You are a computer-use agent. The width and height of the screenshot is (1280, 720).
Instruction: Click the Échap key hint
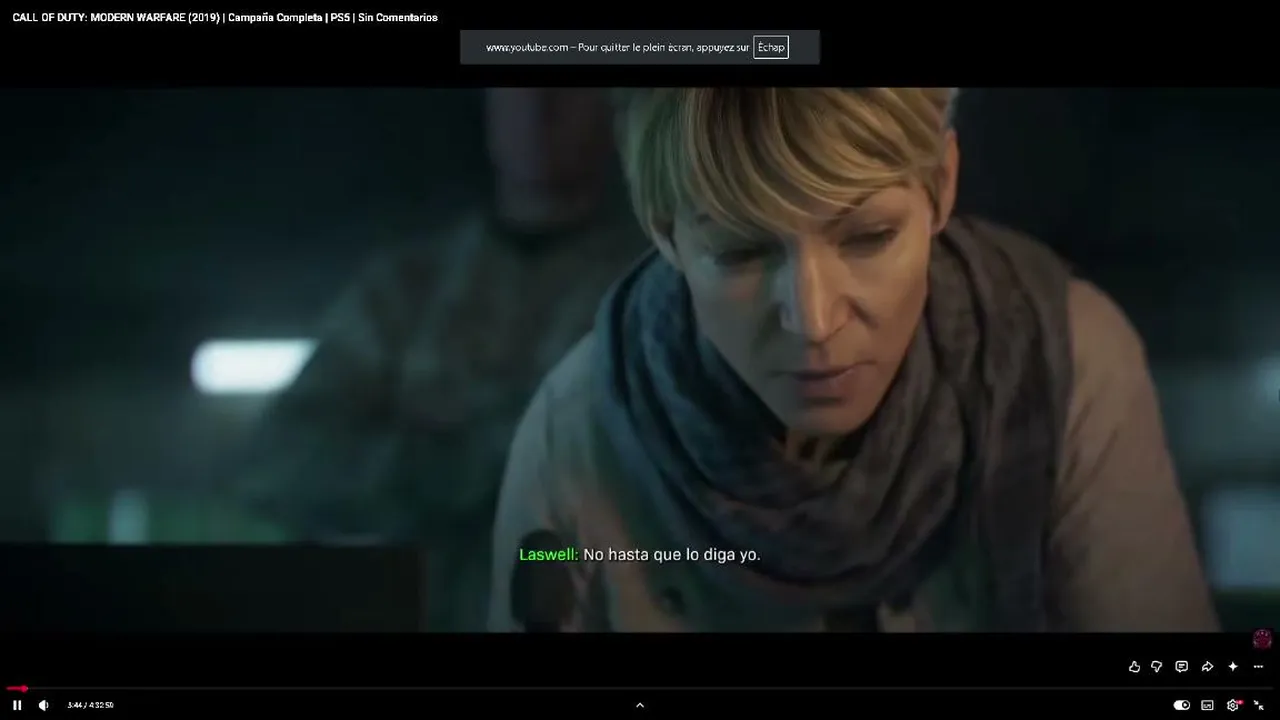pyautogui.click(x=771, y=47)
